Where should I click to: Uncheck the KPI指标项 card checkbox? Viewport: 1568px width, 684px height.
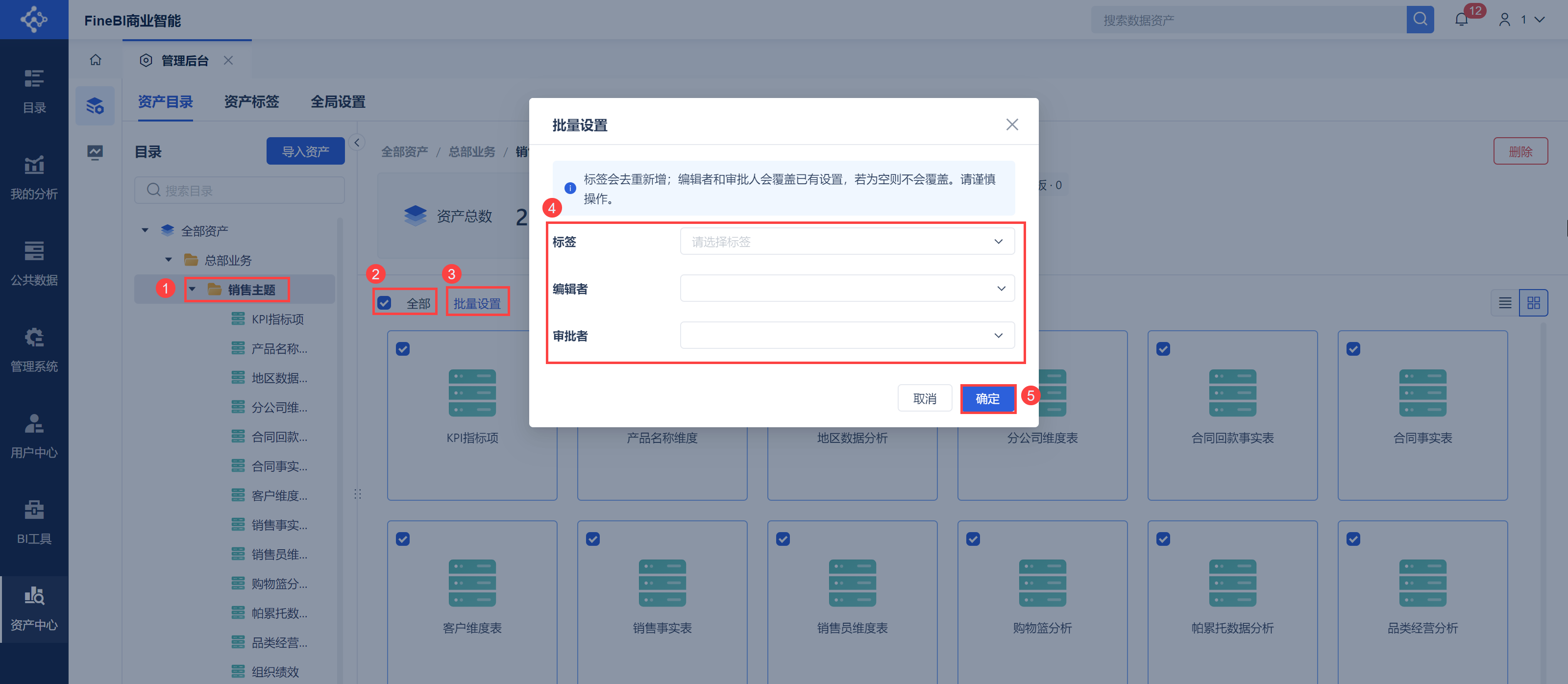pyautogui.click(x=403, y=349)
